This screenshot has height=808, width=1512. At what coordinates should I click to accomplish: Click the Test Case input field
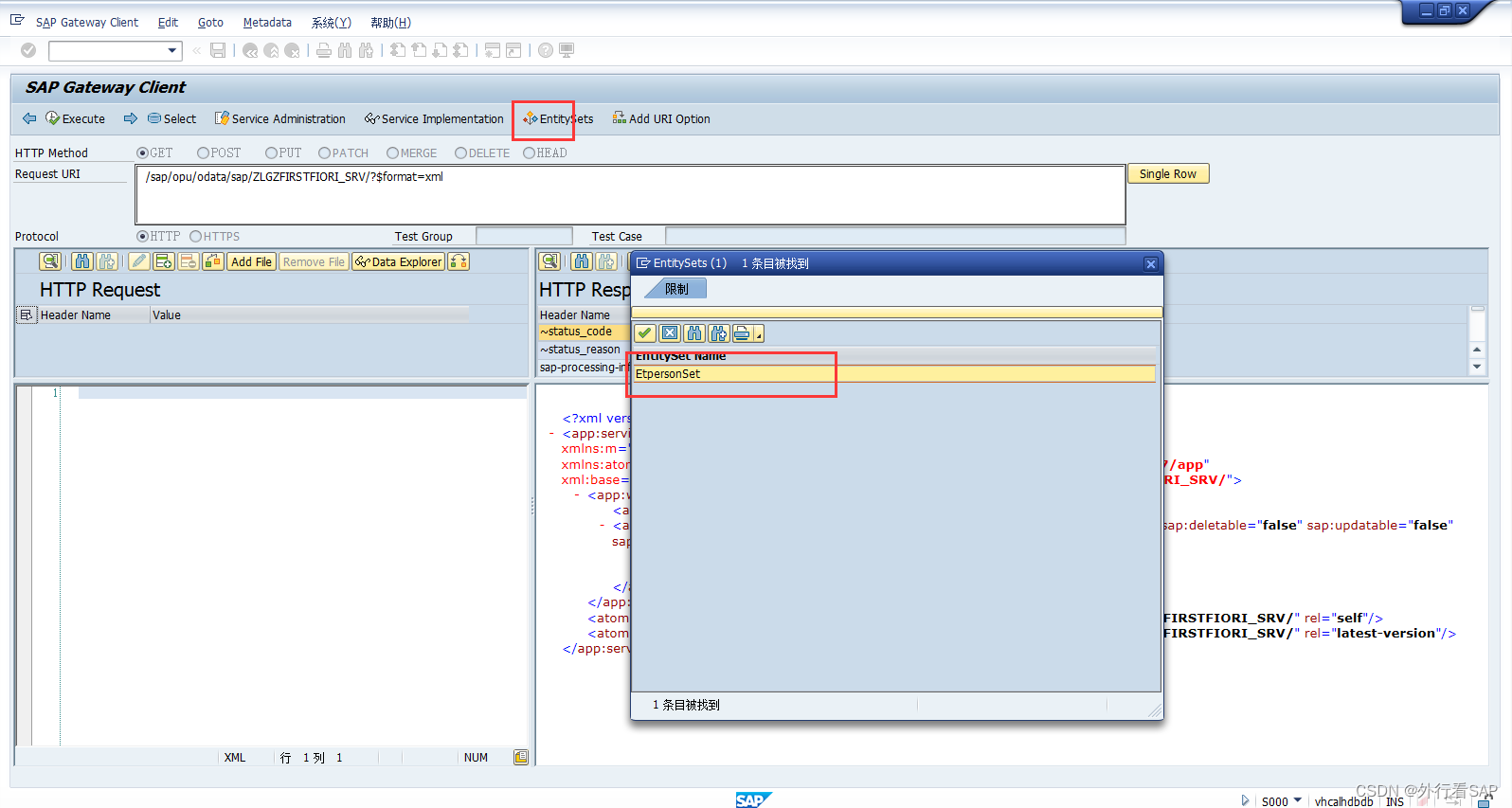pyautogui.click(x=895, y=236)
